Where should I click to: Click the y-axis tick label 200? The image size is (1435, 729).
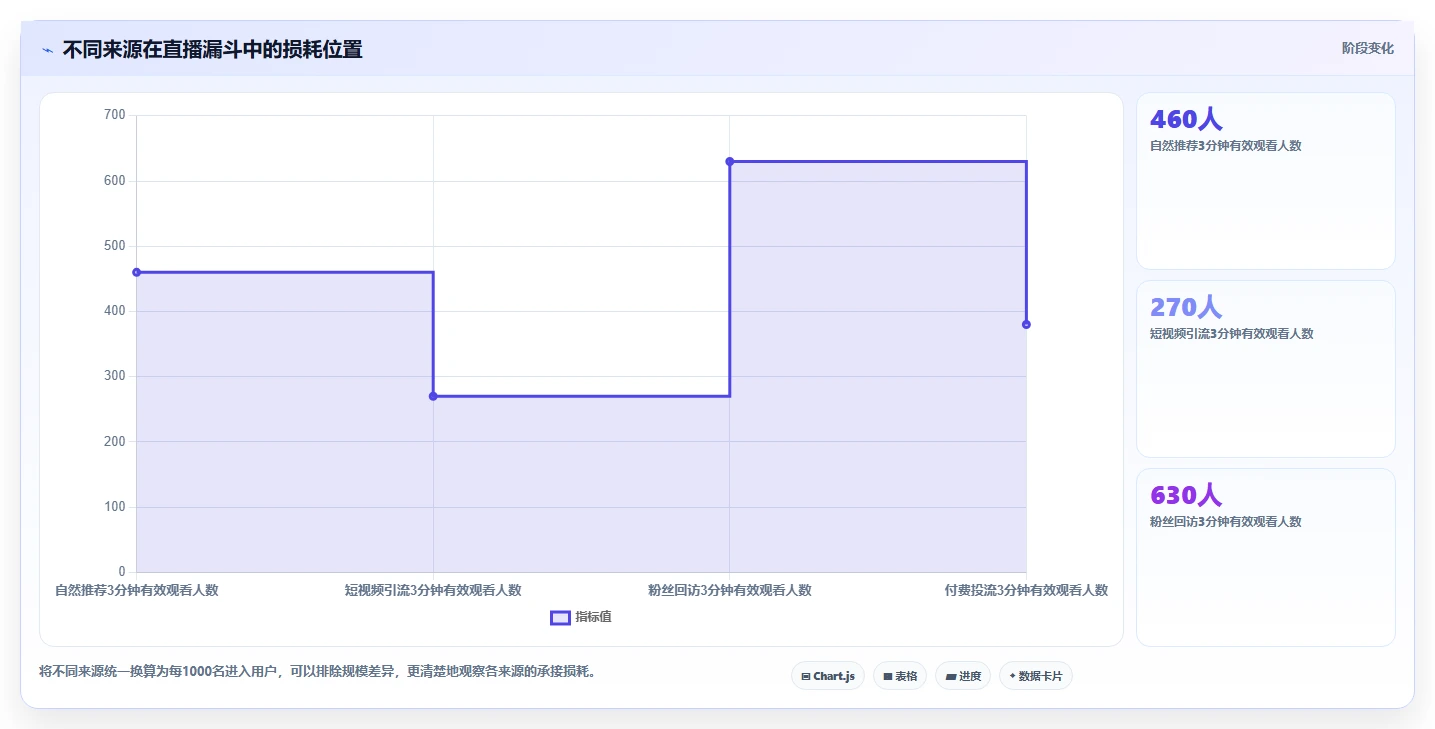[x=115, y=442]
